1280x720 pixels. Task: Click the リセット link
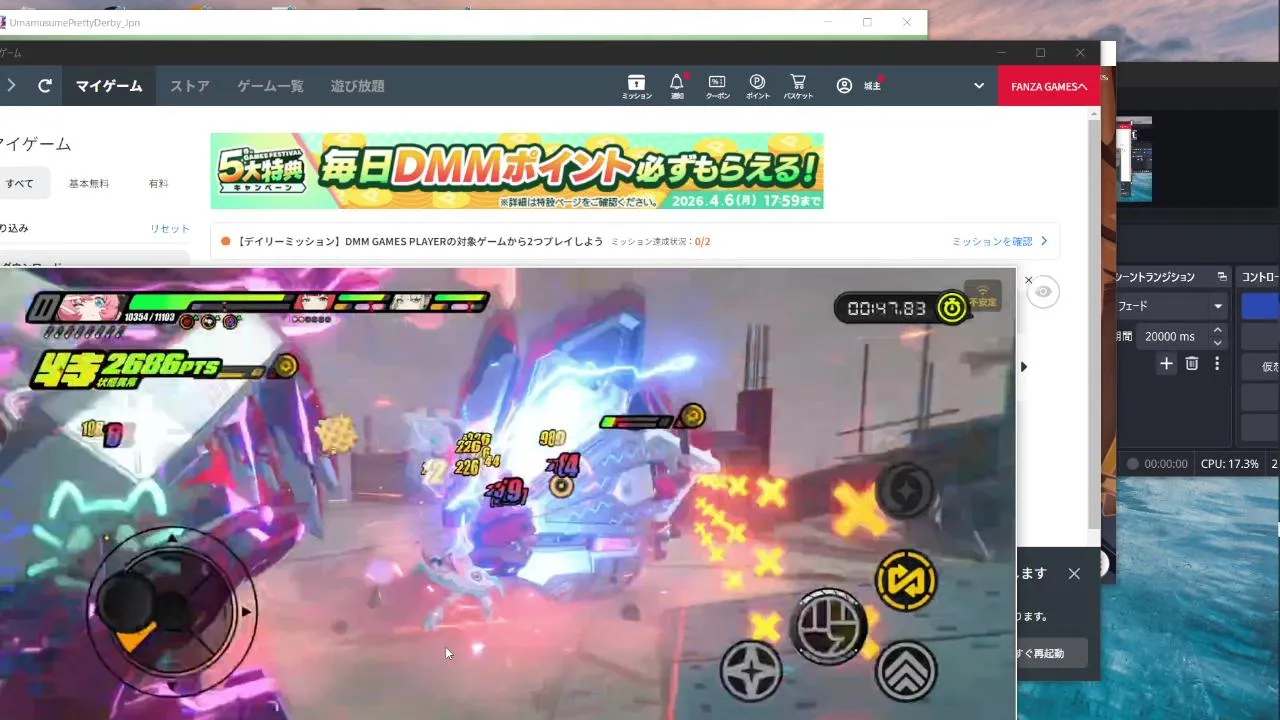[170, 228]
